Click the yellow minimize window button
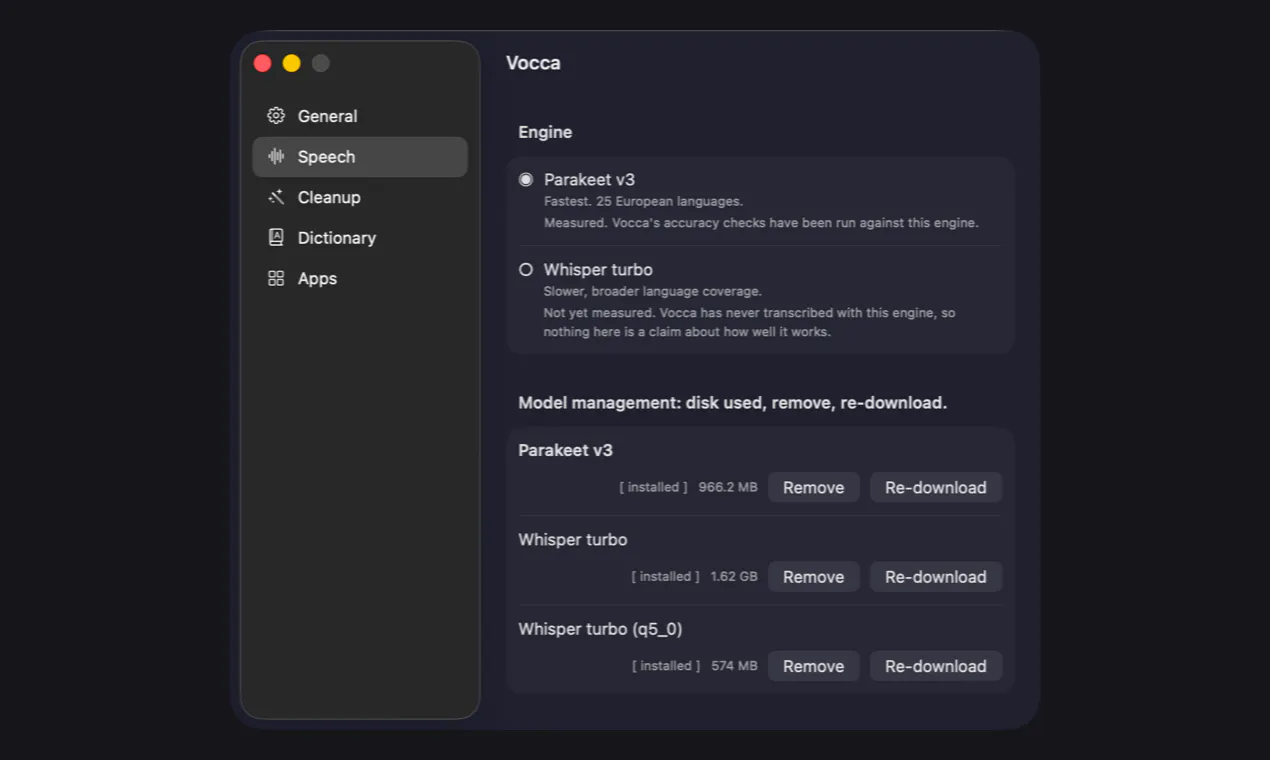Image resolution: width=1270 pixels, height=760 pixels. (291, 63)
